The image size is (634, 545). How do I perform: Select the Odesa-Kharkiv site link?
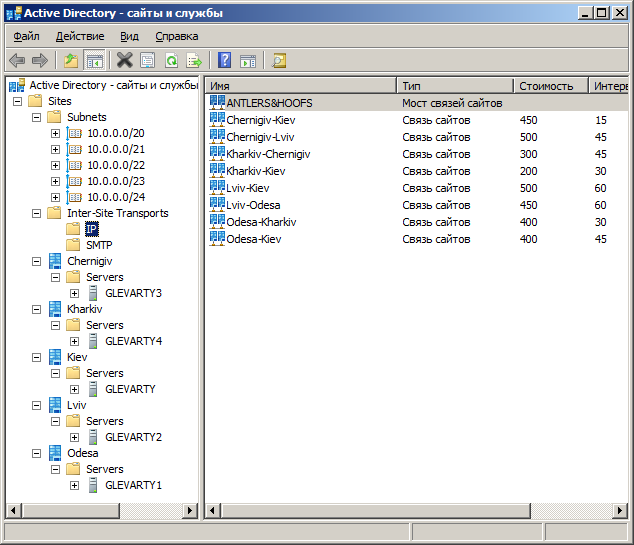[261, 222]
